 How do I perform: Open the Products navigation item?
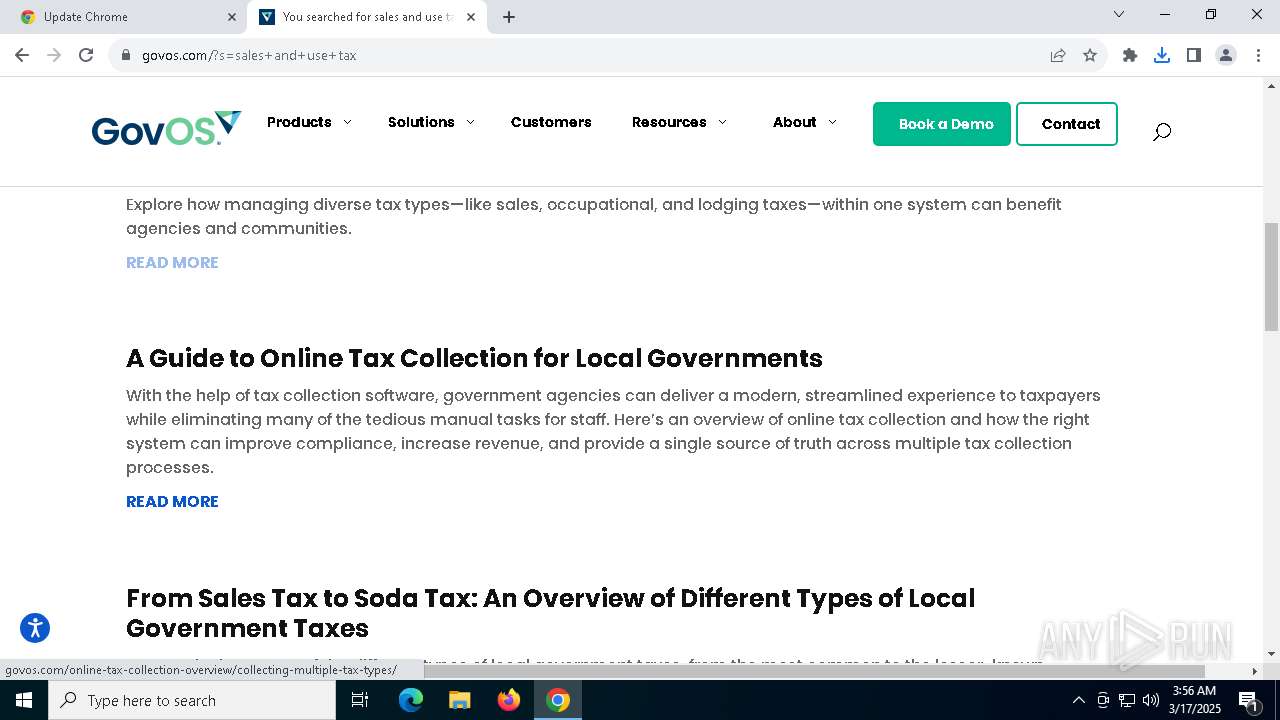(299, 122)
